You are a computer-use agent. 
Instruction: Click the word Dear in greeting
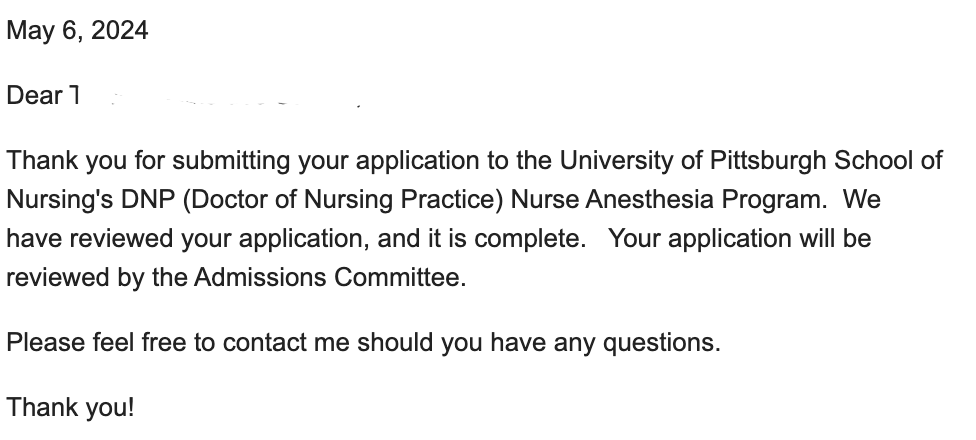(x=35, y=96)
